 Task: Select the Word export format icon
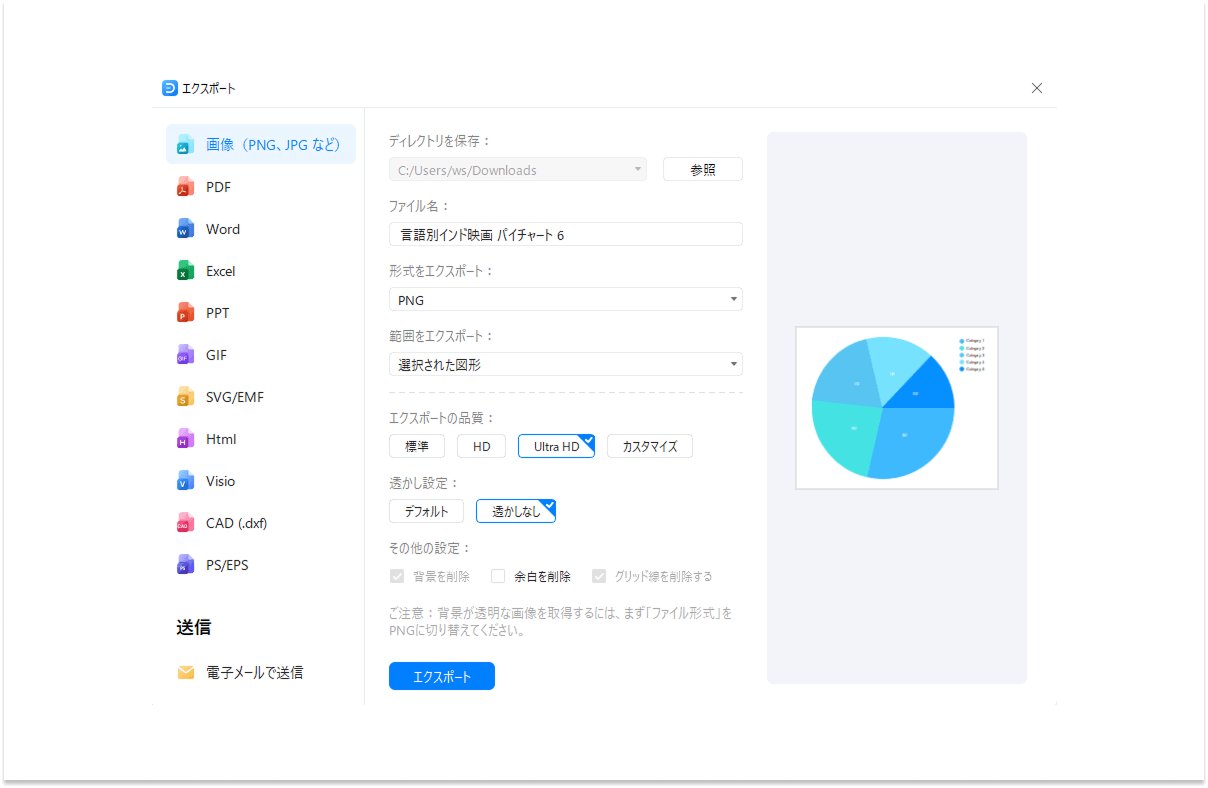click(x=185, y=228)
